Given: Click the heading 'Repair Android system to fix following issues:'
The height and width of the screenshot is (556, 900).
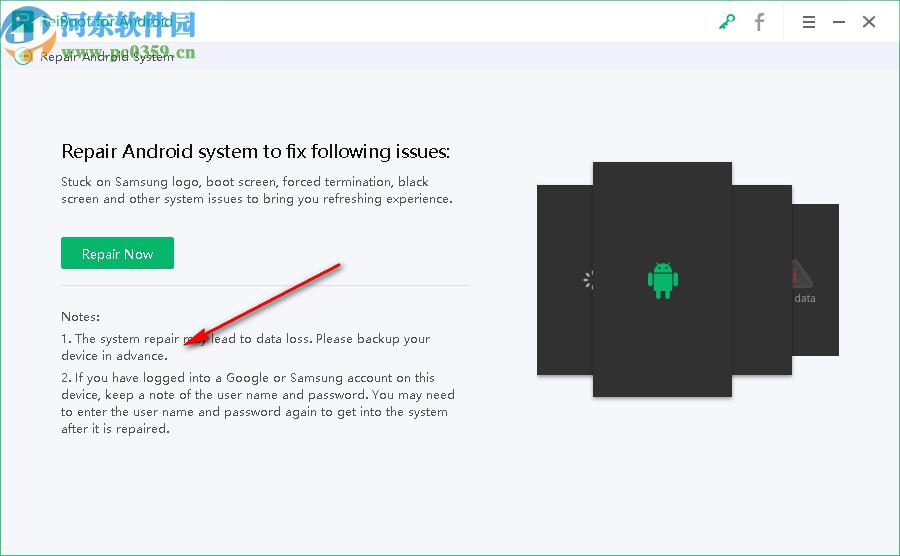Looking at the screenshot, I should point(255,151).
